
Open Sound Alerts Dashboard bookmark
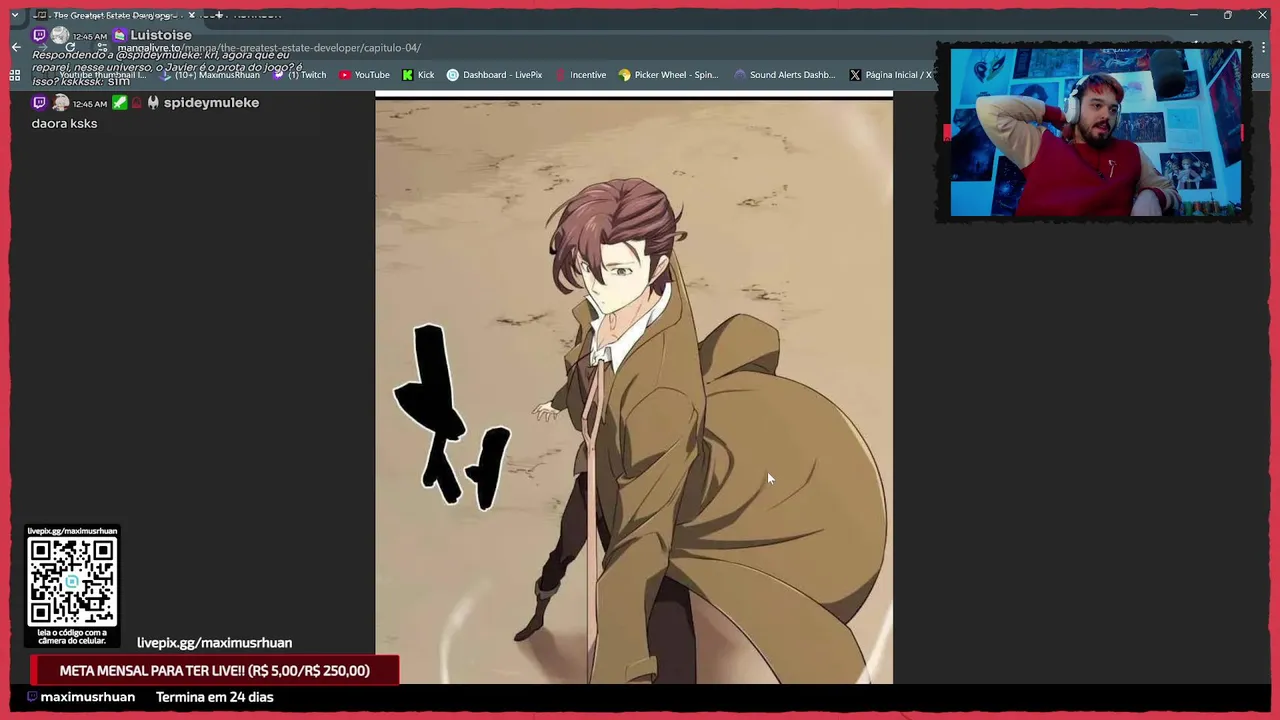pos(784,75)
